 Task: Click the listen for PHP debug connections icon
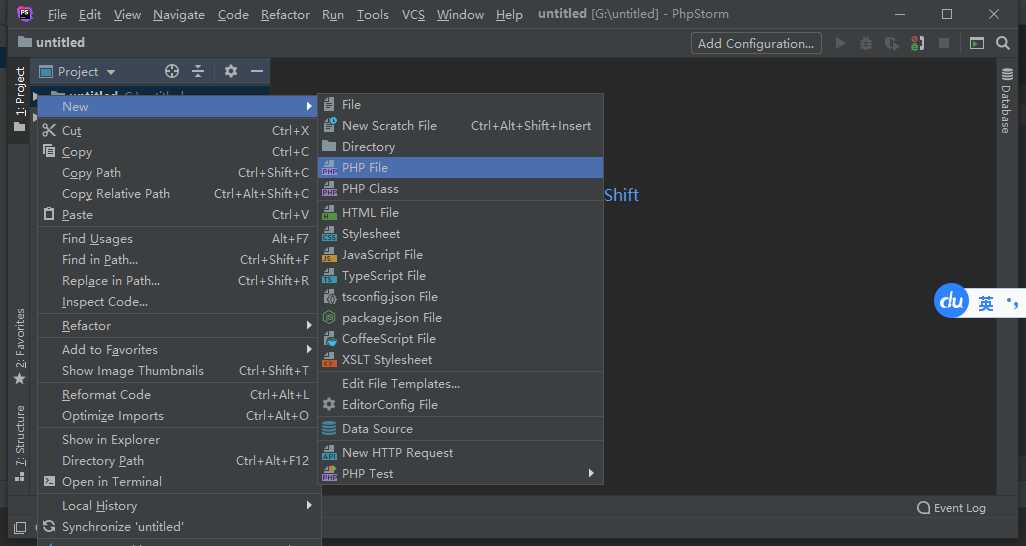(917, 43)
